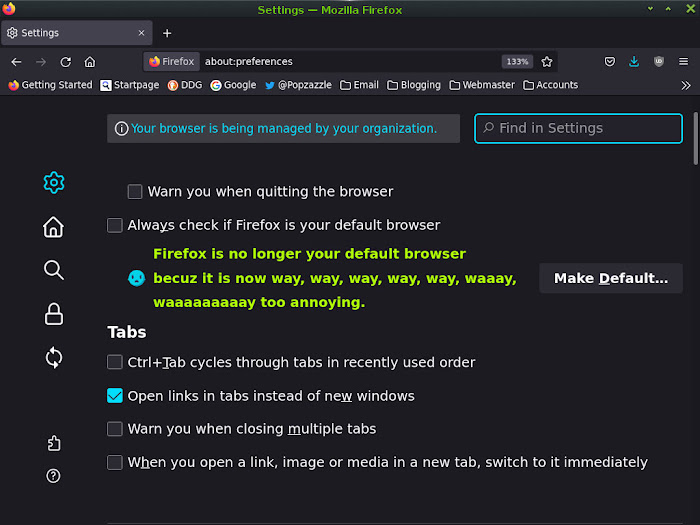Screen dimensions: 700x525
Task: Open General settings gear in sidebar
Action: point(54,183)
